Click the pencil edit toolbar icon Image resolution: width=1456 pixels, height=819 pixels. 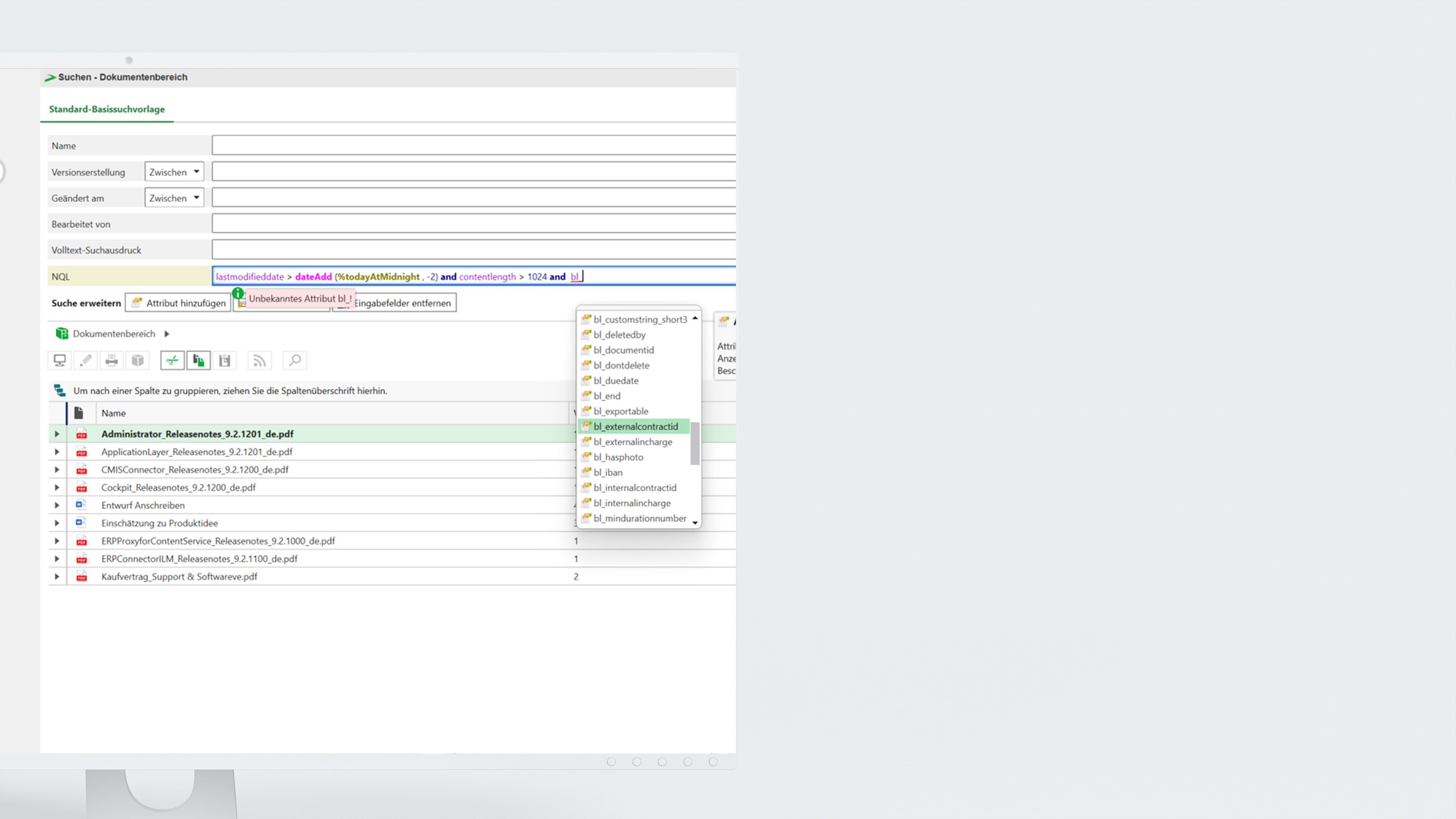[x=85, y=360]
